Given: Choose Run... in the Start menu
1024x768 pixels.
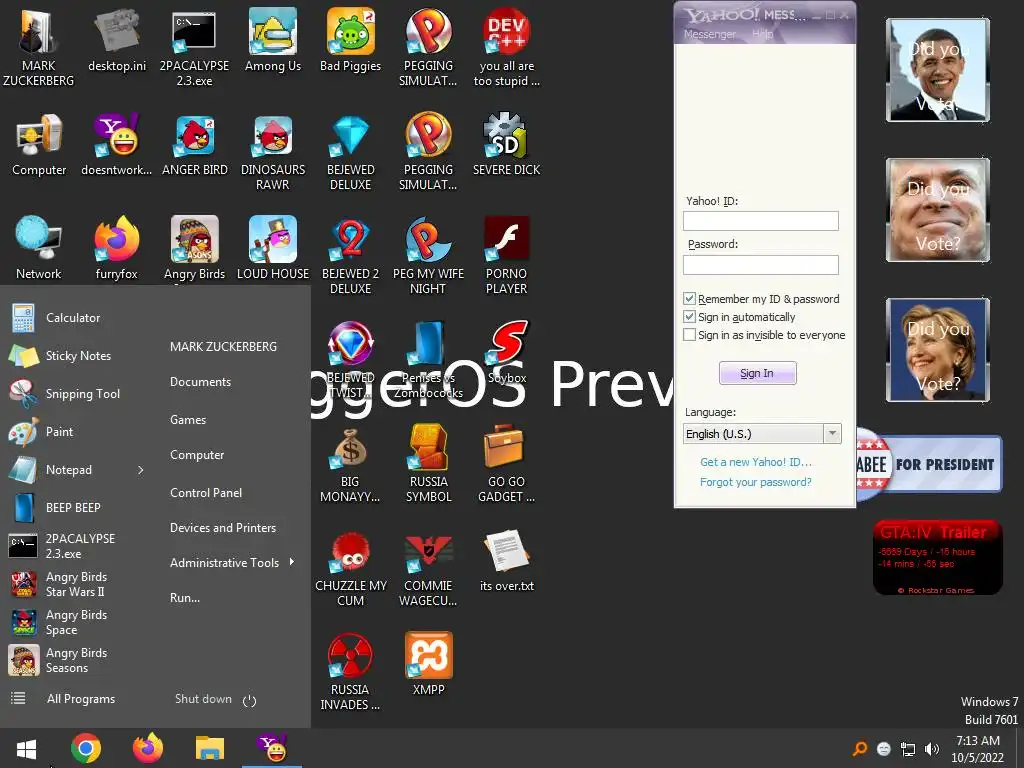Looking at the screenshot, I should tap(185, 598).
